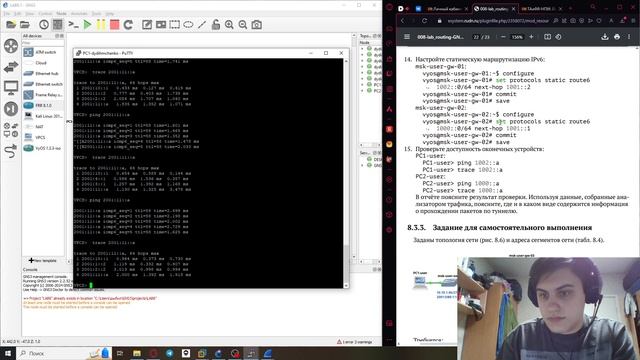The image size is (640, 360).
Task: Open Telegram from Windows taskbar
Action: pyautogui.click(x=169, y=353)
